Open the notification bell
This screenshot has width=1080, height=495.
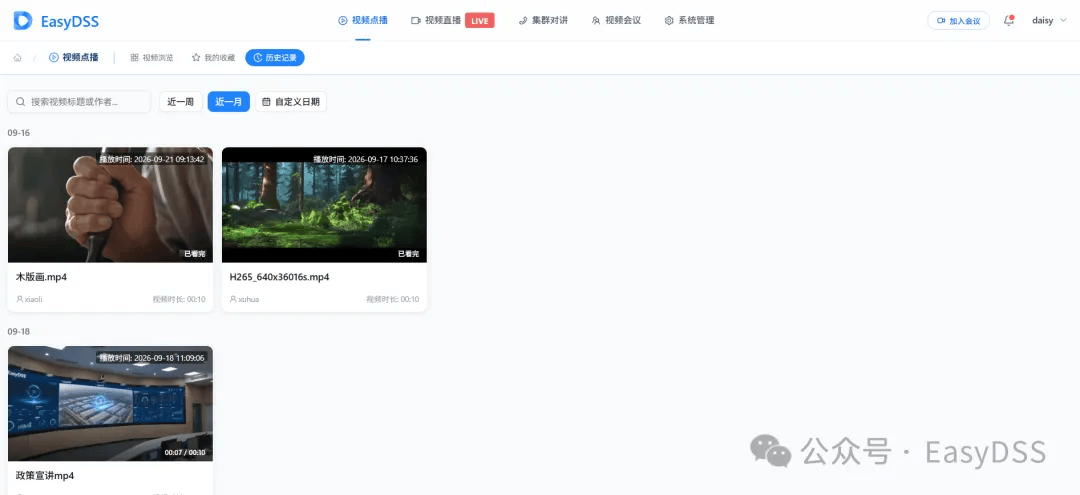(1009, 21)
